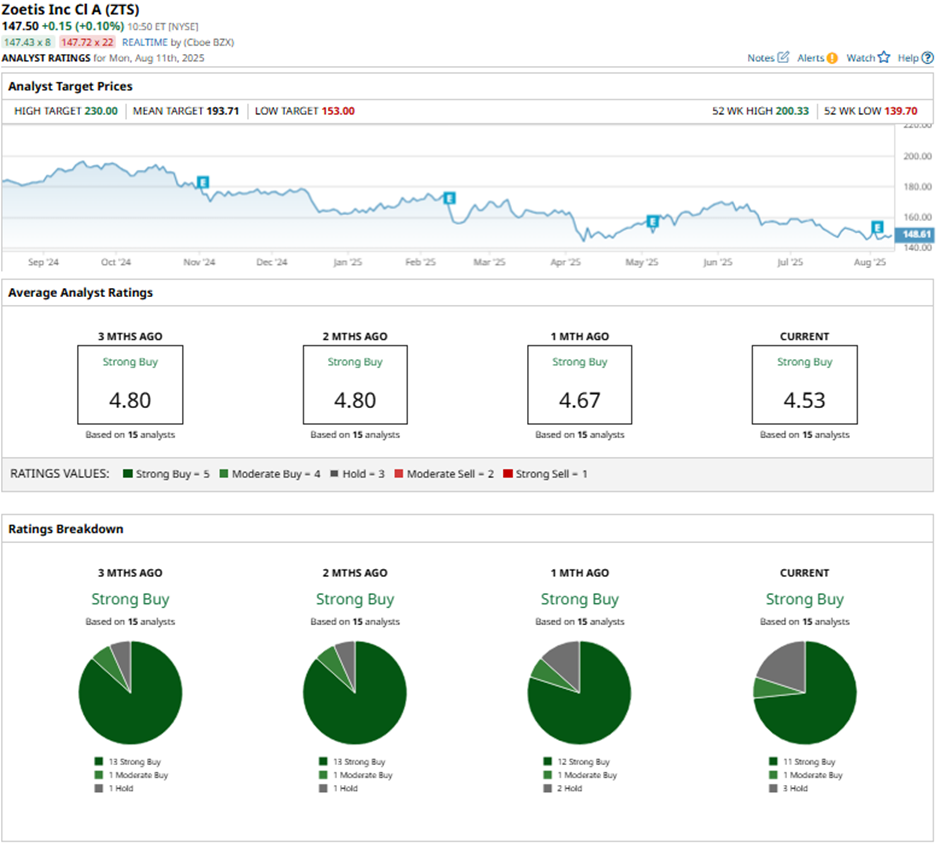Click the 2 MTHS AGO ratings pie chart
Image resolution: width=940 pixels, height=848 pixels.
pyautogui.click(x=355, y=693)
